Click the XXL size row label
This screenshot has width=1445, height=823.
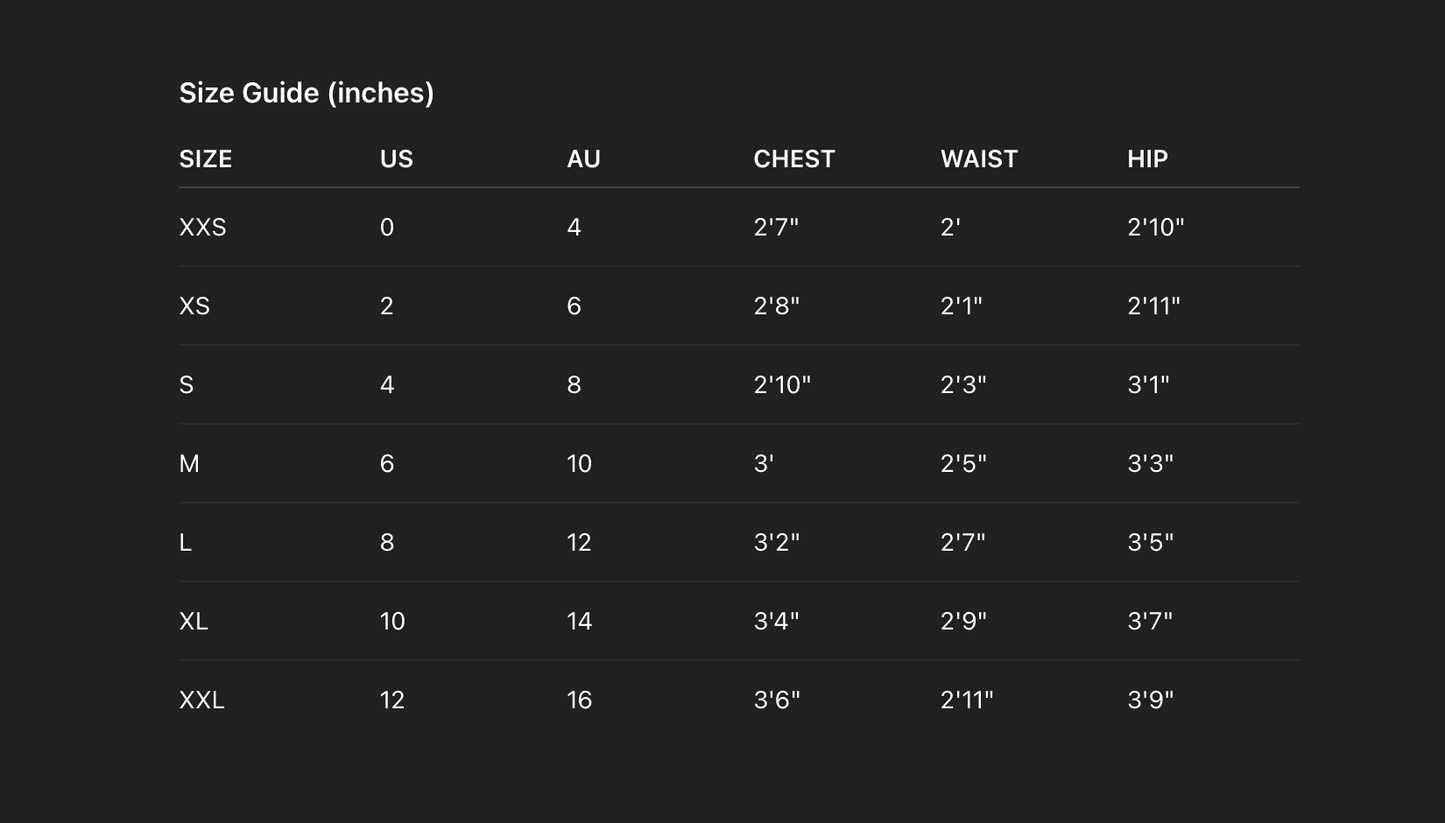(201, 700)
